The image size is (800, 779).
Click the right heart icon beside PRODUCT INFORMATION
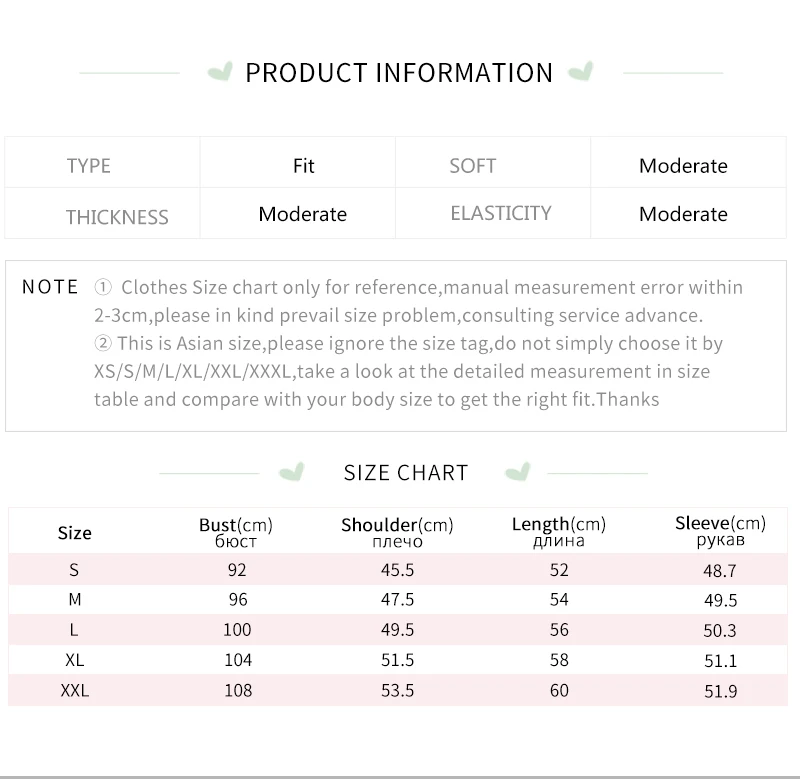(x=580, y=72)
